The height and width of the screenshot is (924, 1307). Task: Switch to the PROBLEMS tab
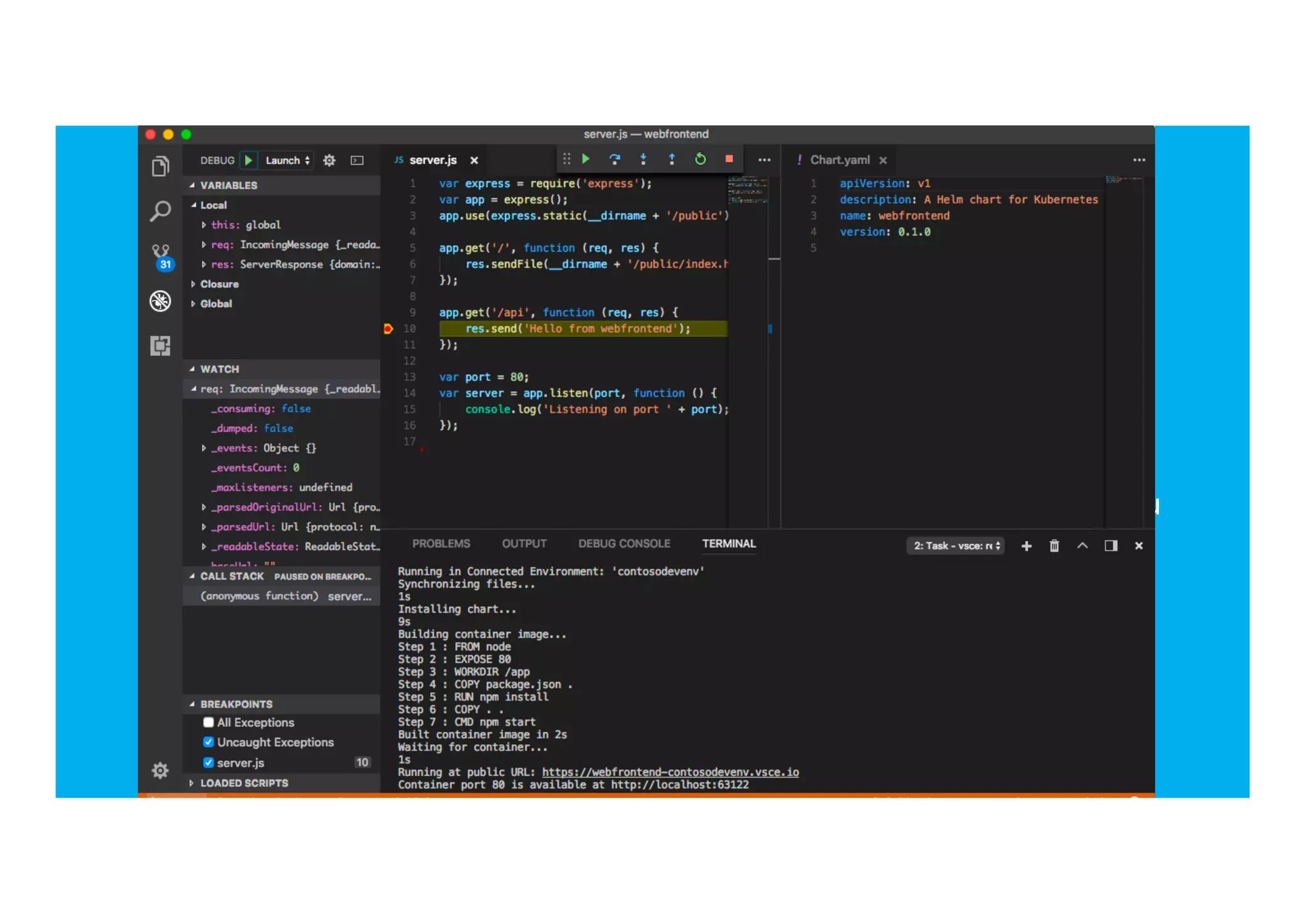pos(441,544)
